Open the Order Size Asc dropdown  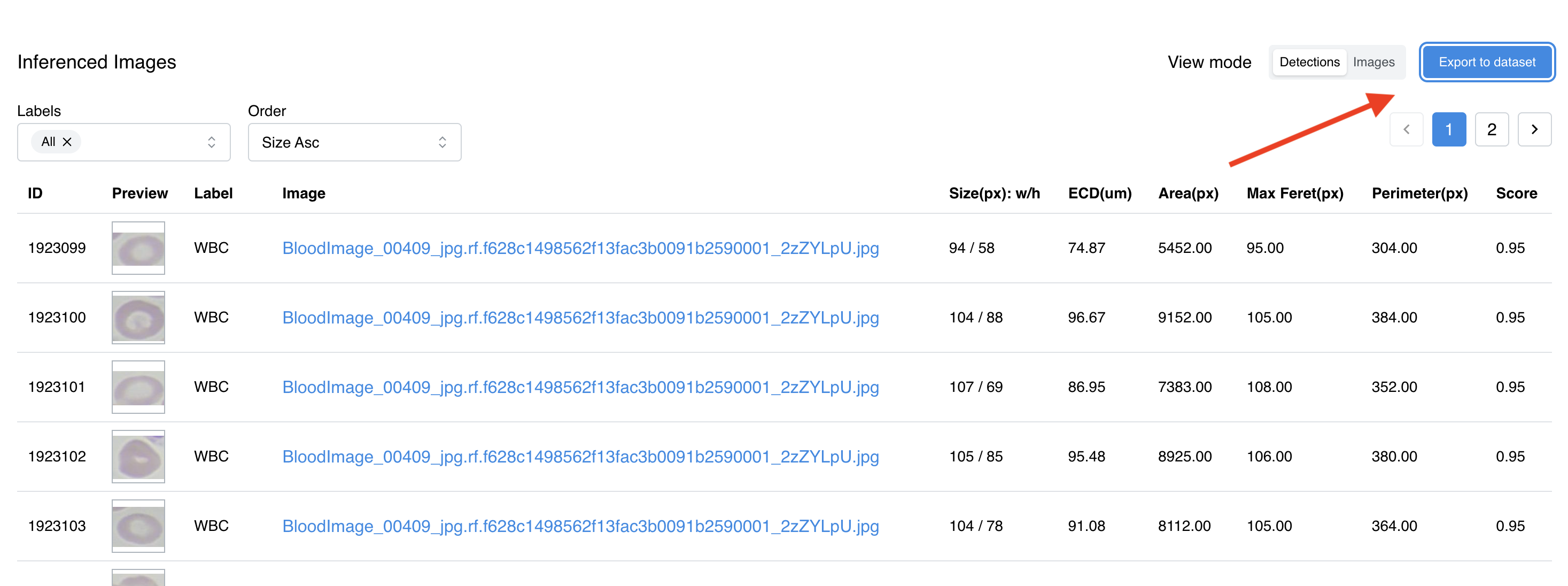point(354,142)
